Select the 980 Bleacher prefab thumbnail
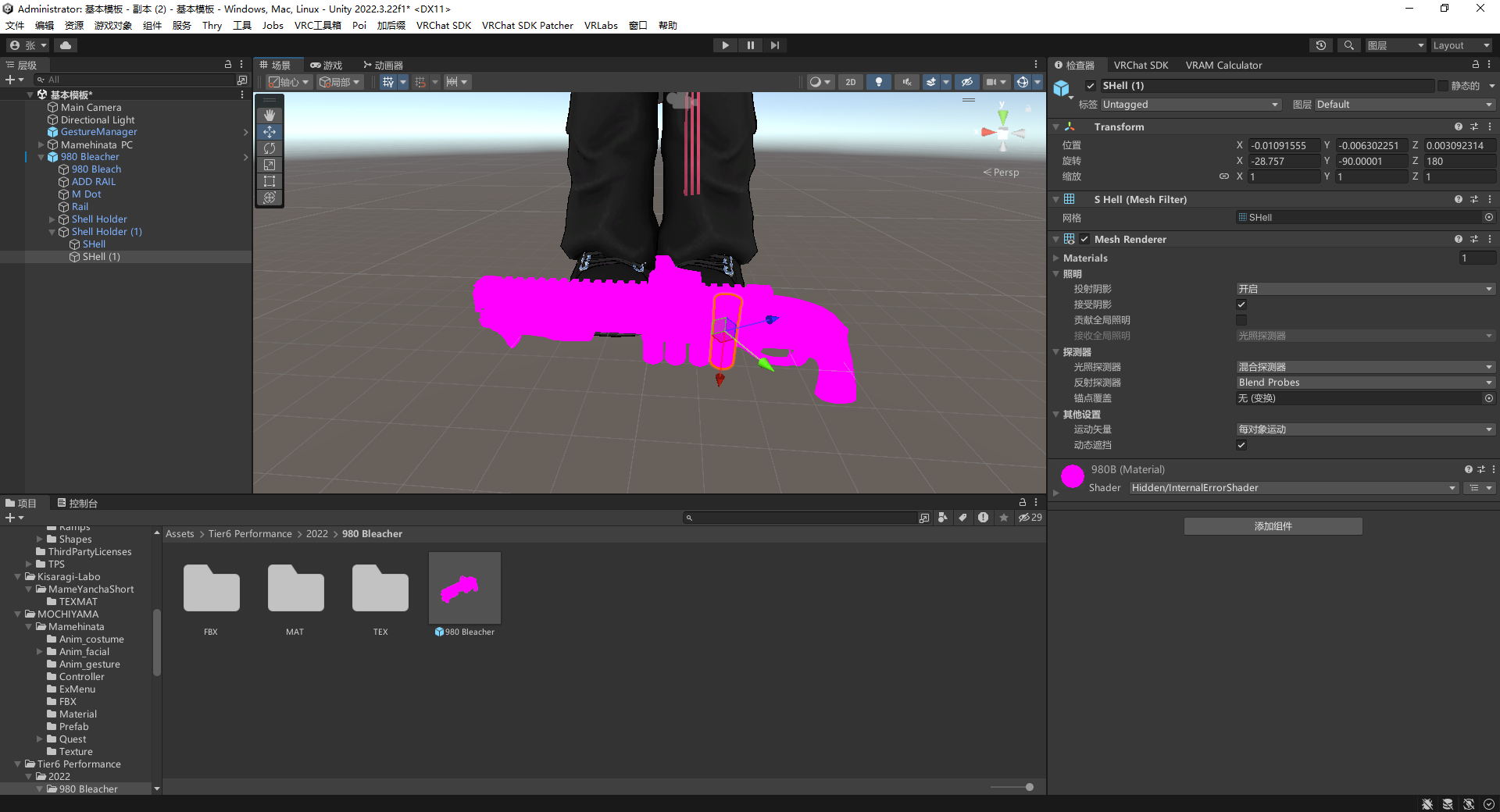The height and width of the screenshot is (812, 1500). point(465,588)
